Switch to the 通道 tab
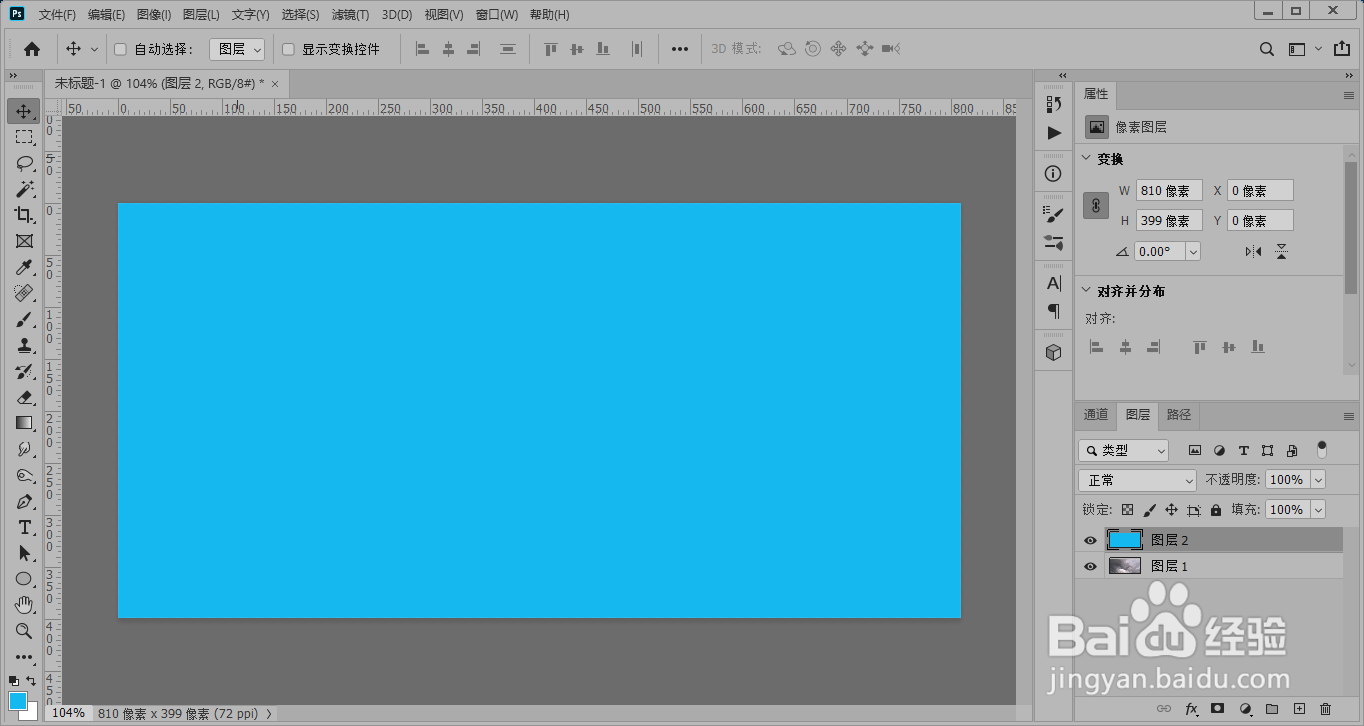The height and width of the screenshot is (726, 1364). [x=1096, y=414]
